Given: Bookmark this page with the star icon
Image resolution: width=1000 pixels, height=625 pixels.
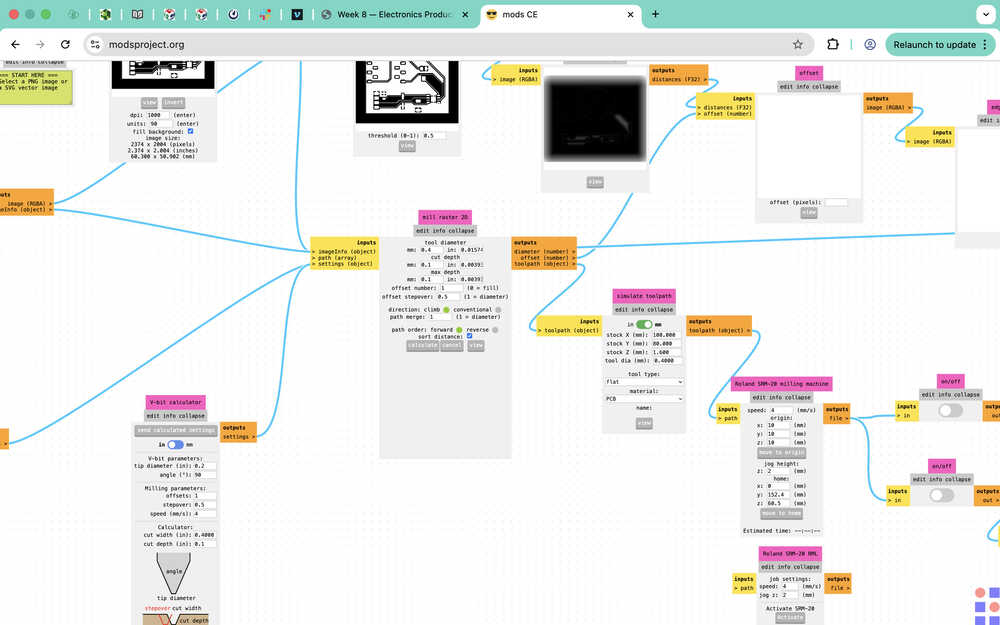Looking at the screenshot, I should coord(798,45).
